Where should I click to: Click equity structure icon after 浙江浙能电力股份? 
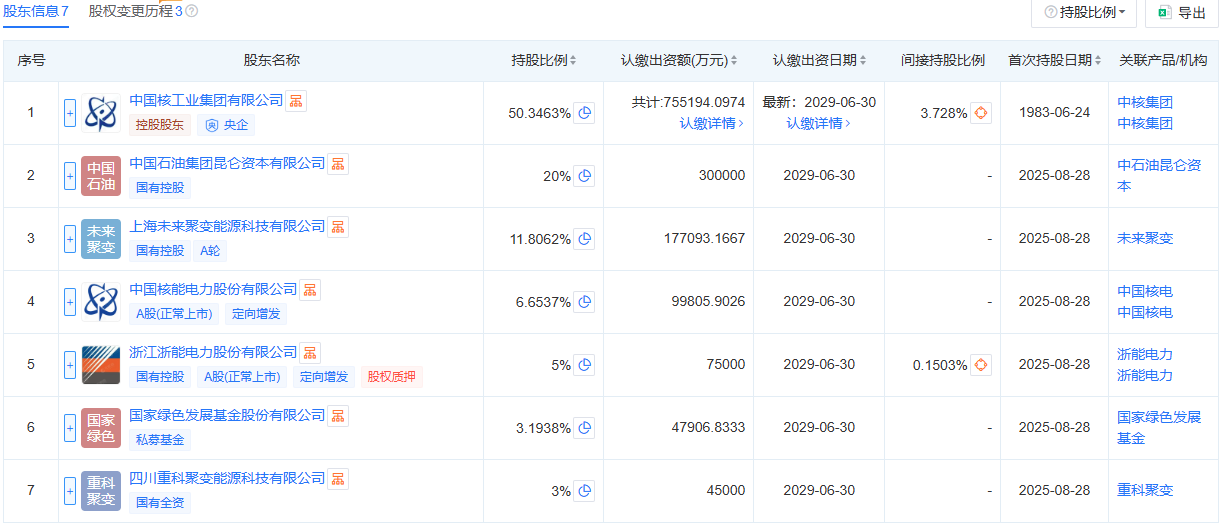coord(310,353)
